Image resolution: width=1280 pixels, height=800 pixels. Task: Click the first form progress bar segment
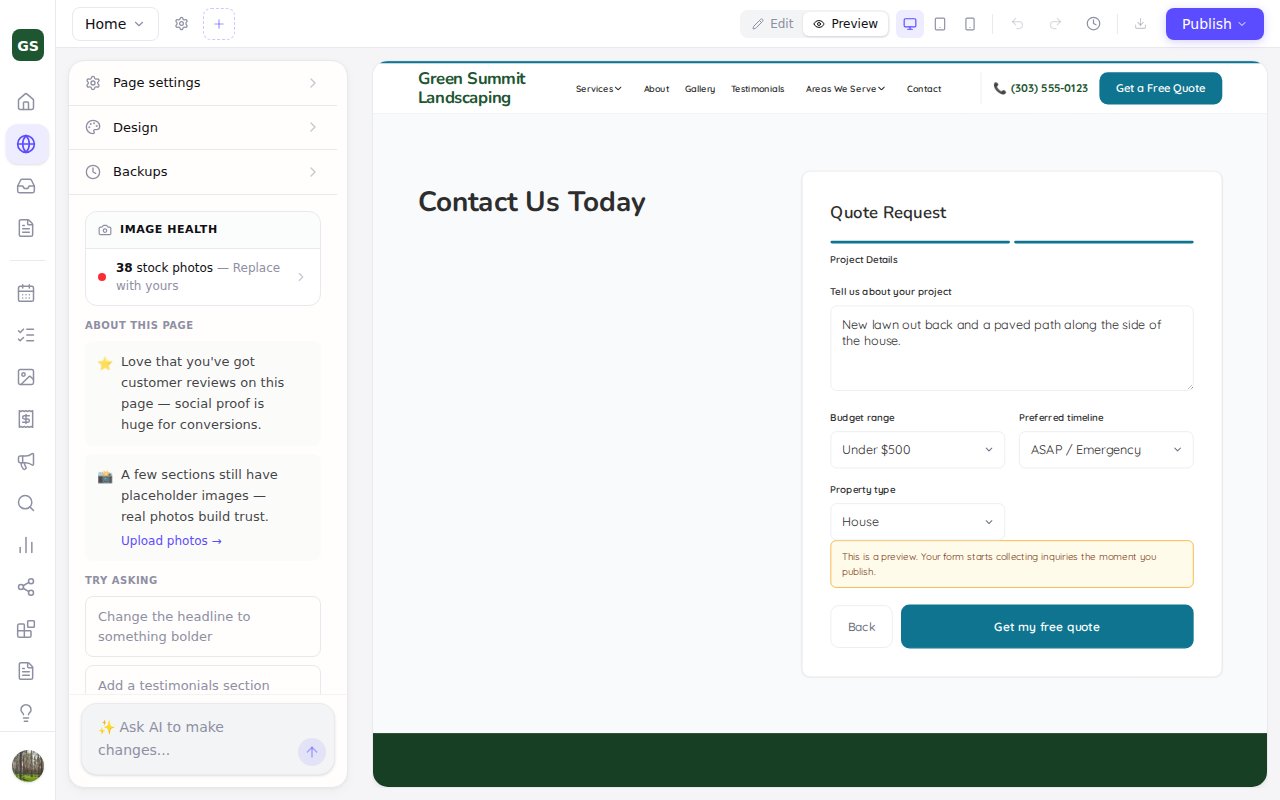click(x=920, y=242)
